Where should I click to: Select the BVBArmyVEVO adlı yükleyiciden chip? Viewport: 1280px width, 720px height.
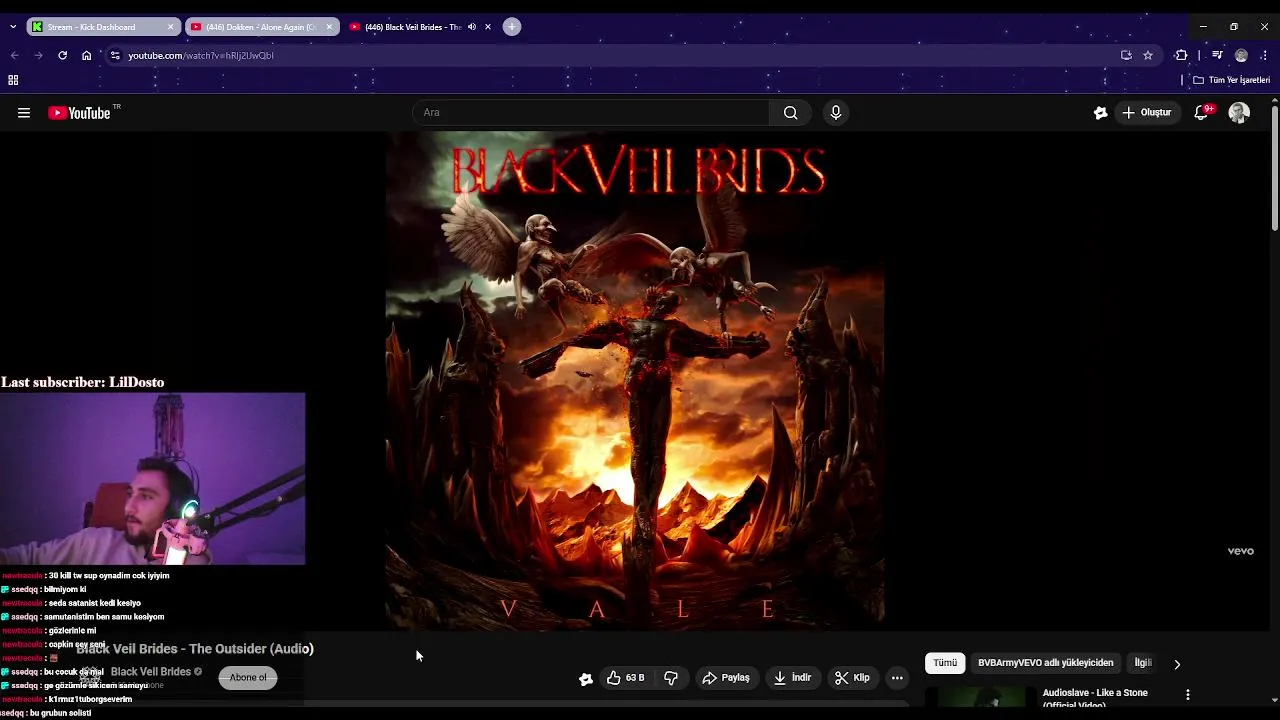(x=1045, y=663)
